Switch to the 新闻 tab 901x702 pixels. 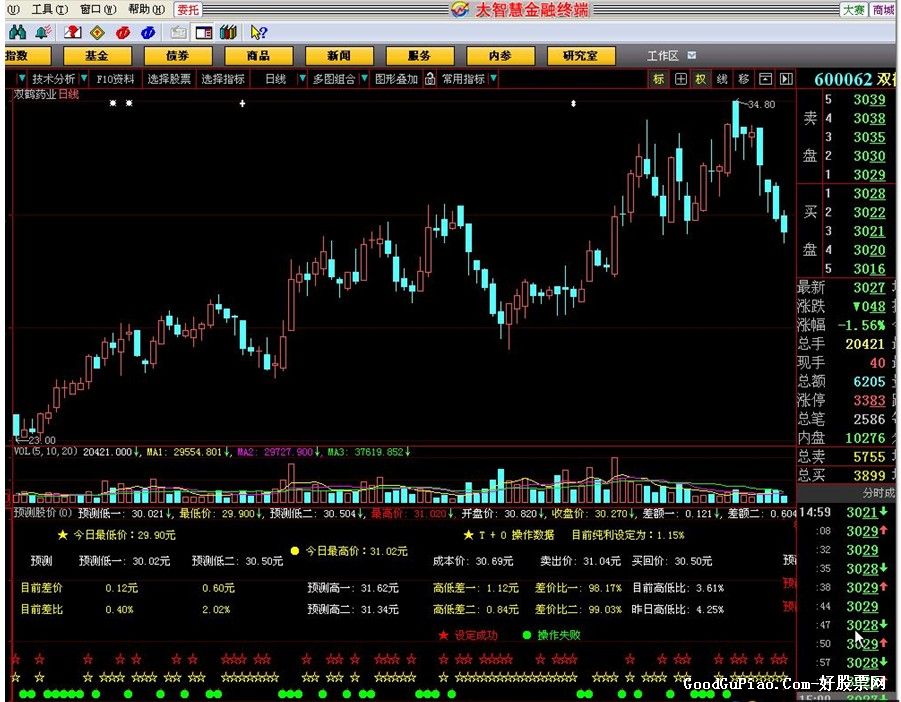coord(338,56)
